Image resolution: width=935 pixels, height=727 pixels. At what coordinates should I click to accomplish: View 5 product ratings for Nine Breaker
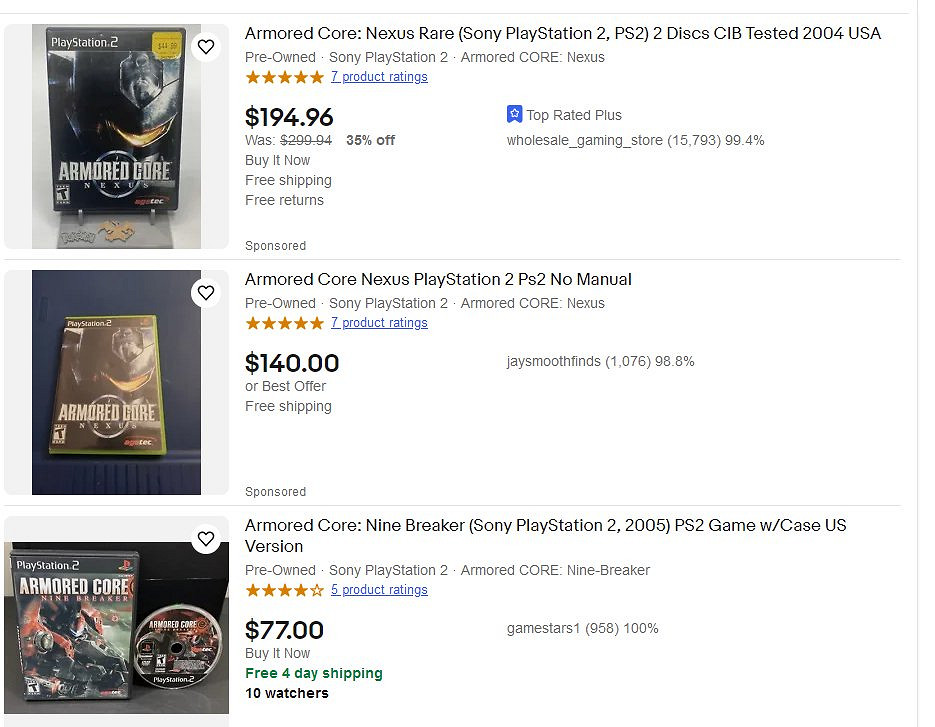click(379, 590)
